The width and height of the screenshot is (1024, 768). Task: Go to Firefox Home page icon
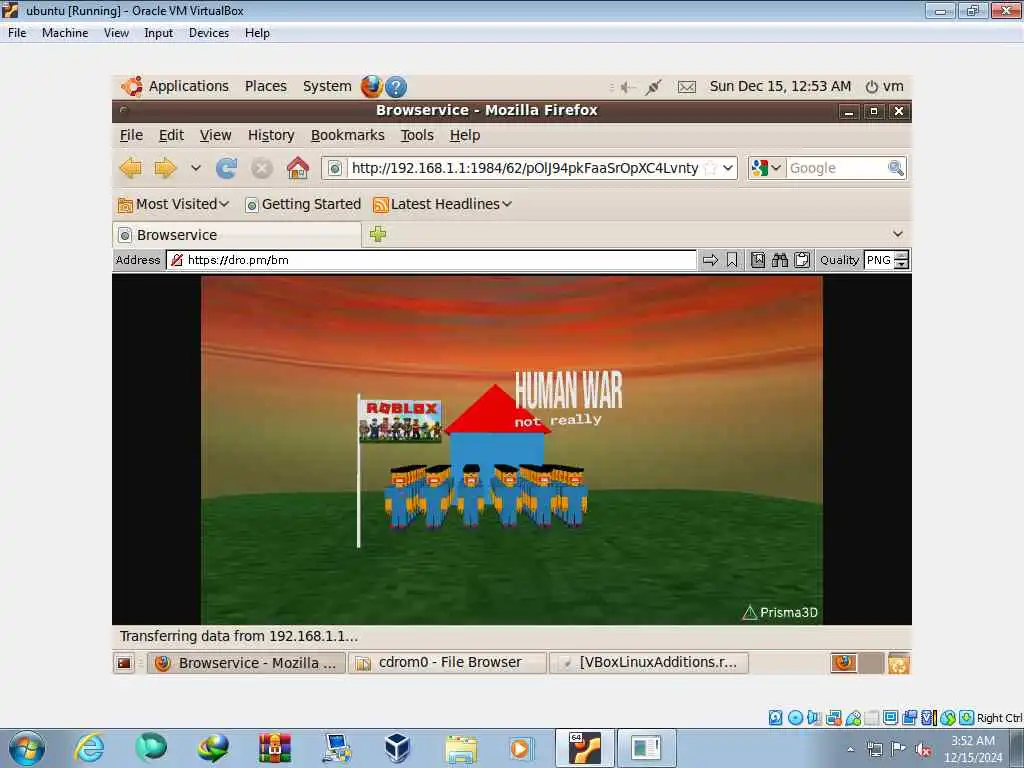pos(298,168)
